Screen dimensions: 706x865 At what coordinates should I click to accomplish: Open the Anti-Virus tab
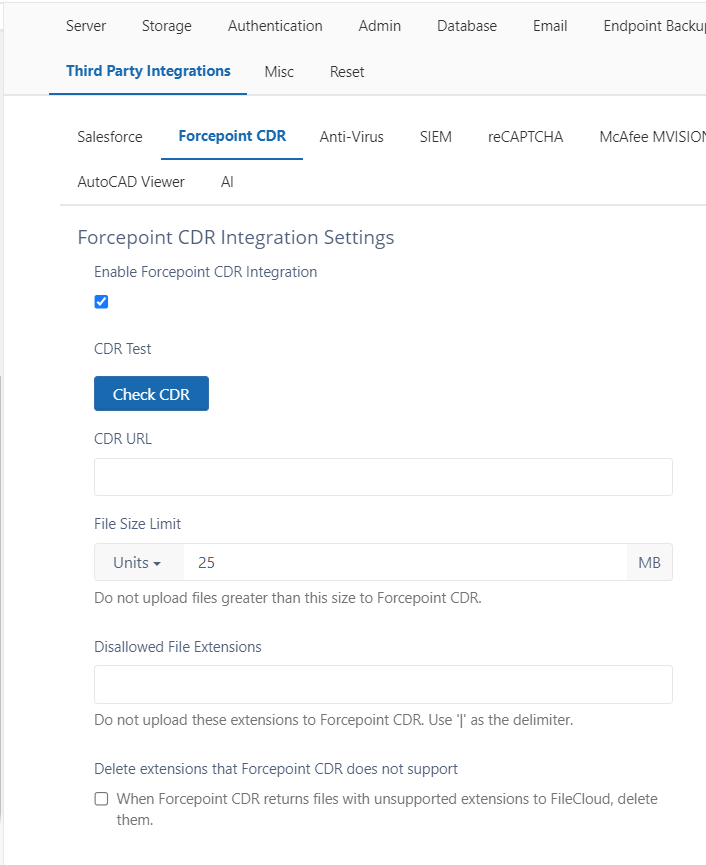(351, 137)
